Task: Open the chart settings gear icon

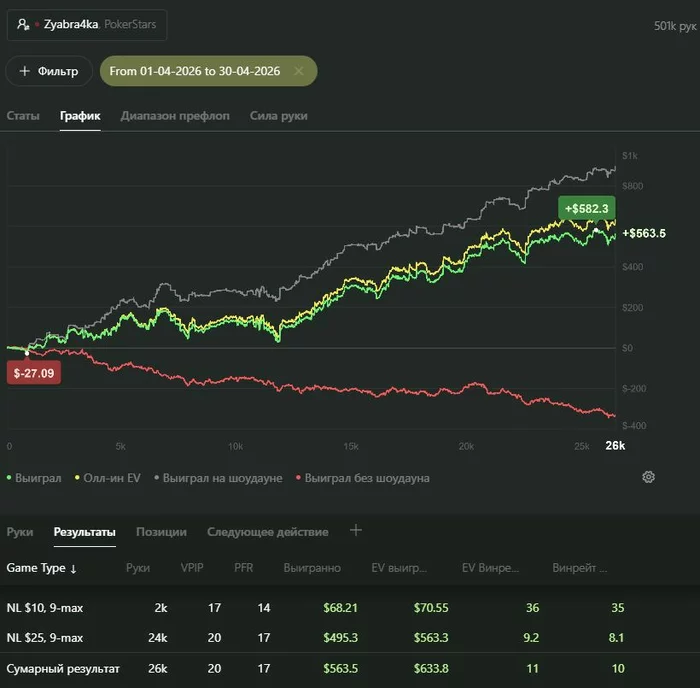Action: coord(648,477)
